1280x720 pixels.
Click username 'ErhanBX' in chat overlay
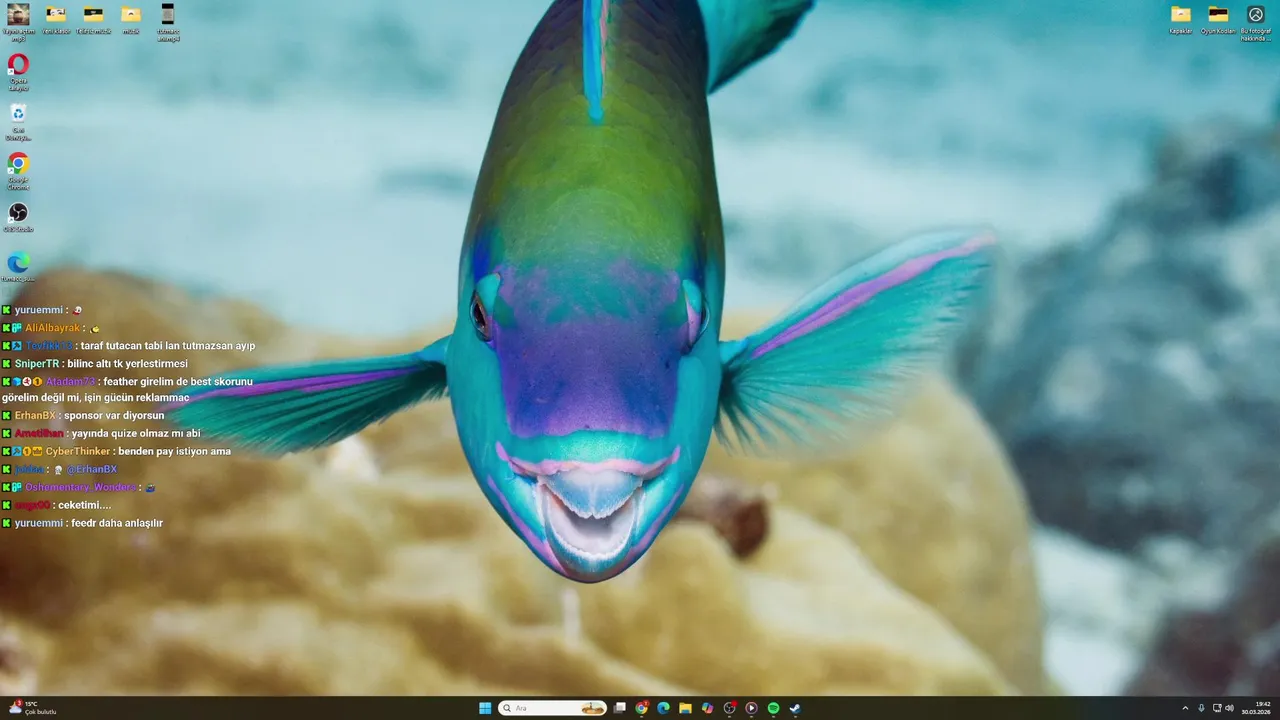[x=35, y=416]
